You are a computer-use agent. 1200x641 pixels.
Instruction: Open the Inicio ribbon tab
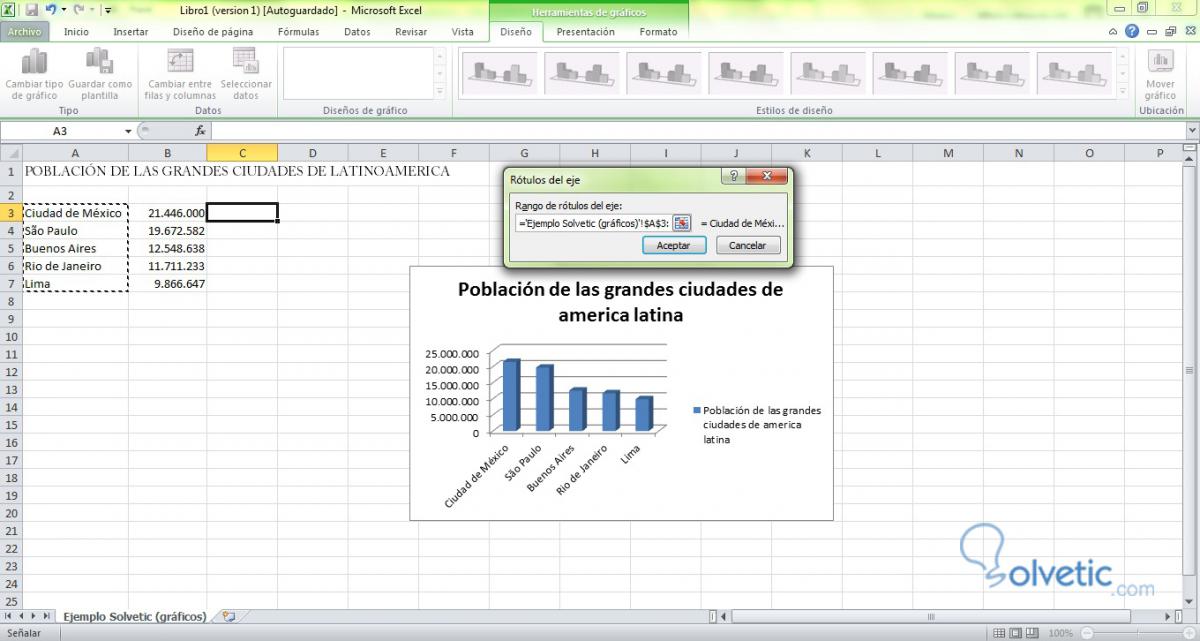(x=76, y=32)
